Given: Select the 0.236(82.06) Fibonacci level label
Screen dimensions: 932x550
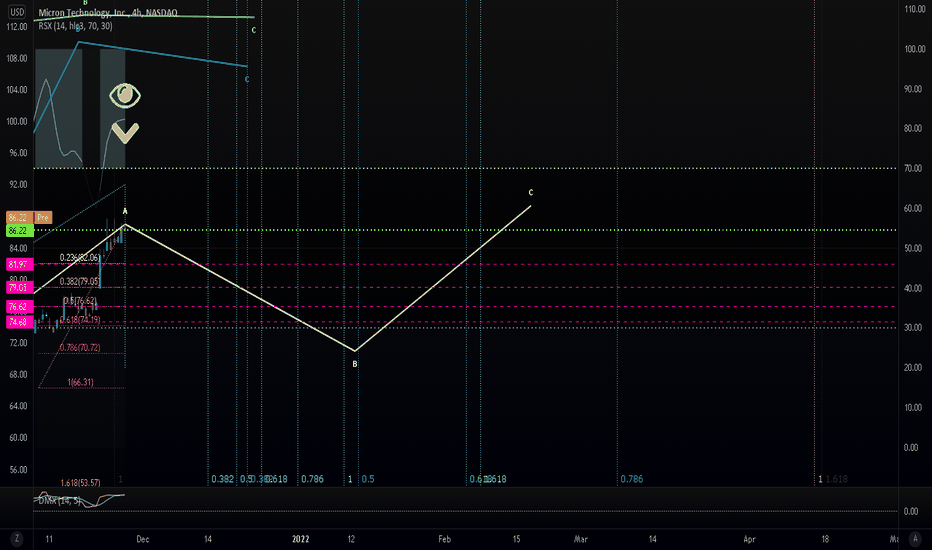Looking at the screenshot, I should (x=80, y=257).
